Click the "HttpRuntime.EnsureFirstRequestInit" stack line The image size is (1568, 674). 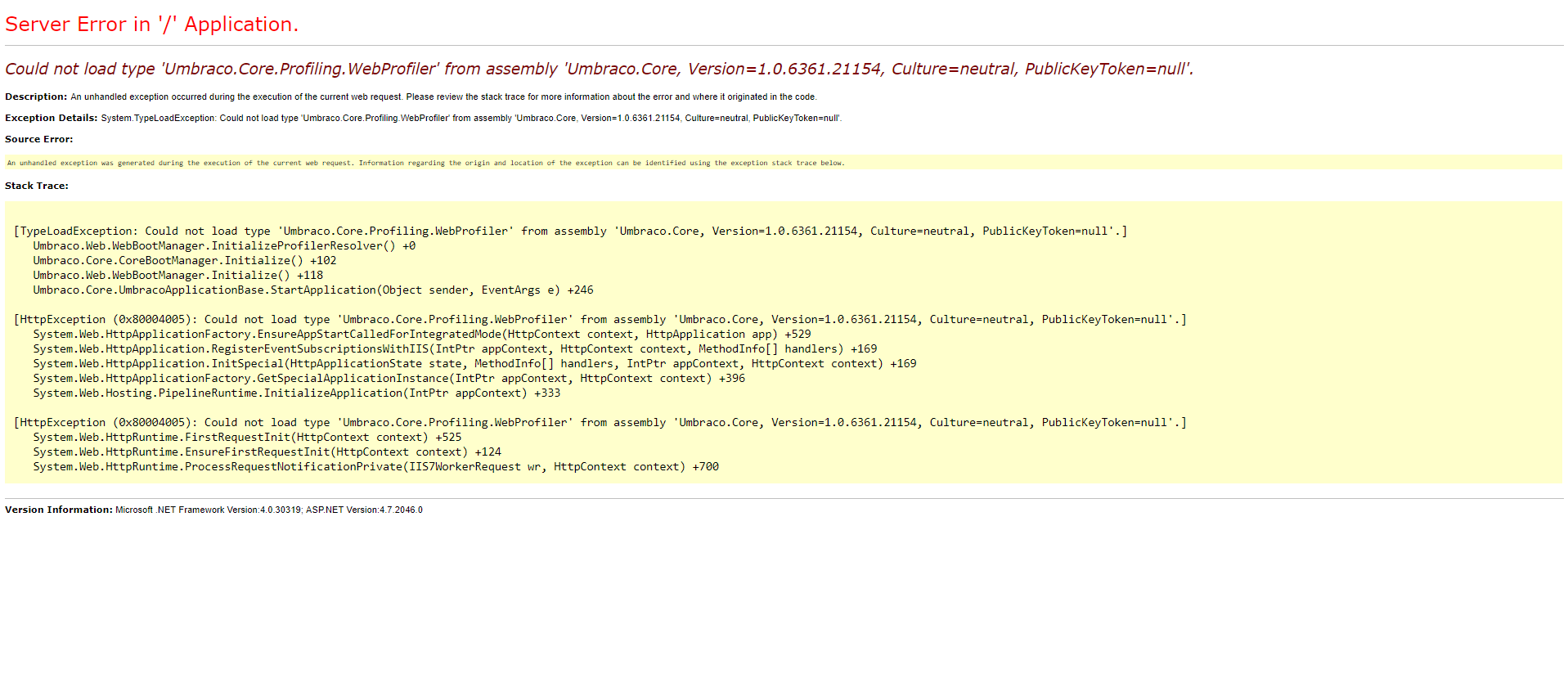267,452
